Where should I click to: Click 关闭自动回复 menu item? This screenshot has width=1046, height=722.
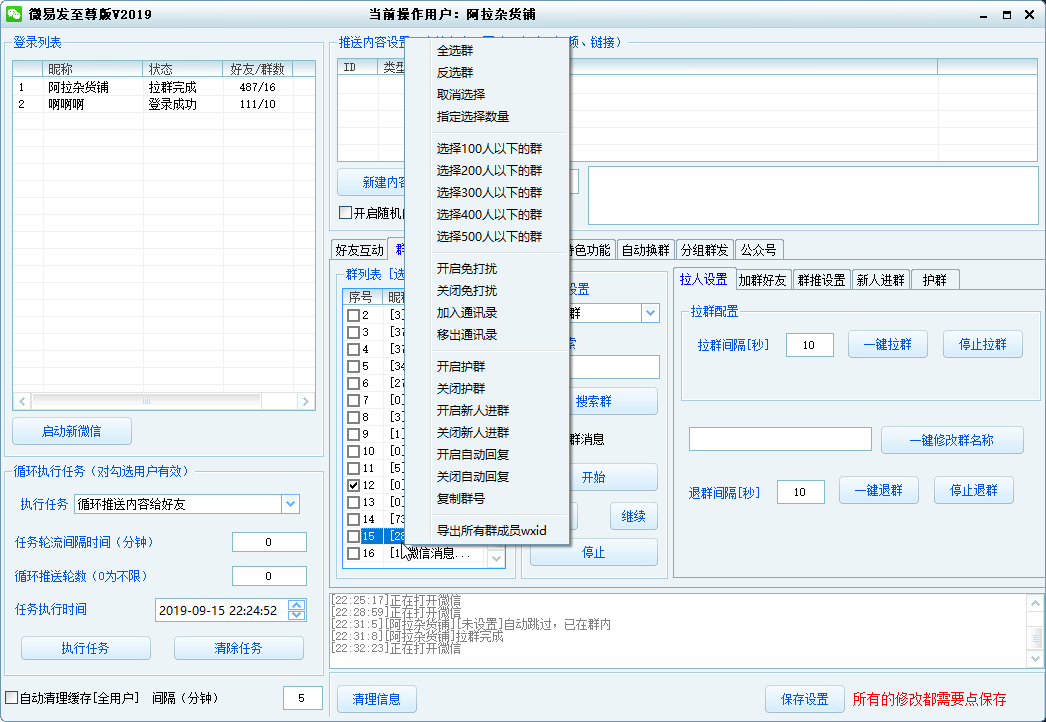(x=473, y=476)
